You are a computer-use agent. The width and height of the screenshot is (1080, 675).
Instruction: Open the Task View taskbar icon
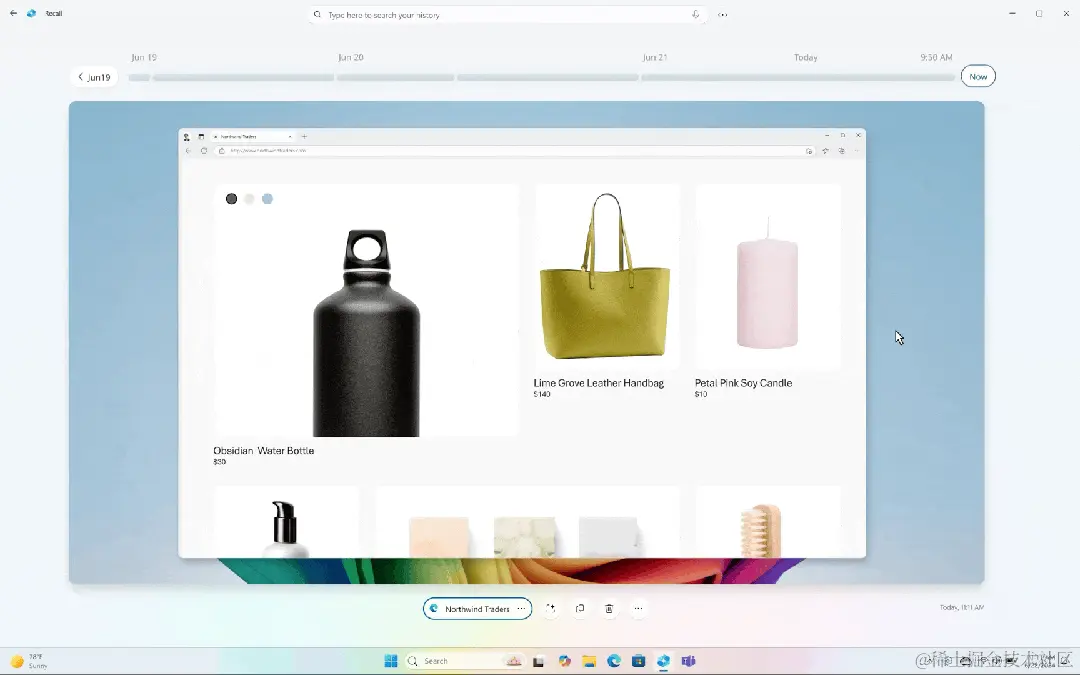tap(539, 661)
